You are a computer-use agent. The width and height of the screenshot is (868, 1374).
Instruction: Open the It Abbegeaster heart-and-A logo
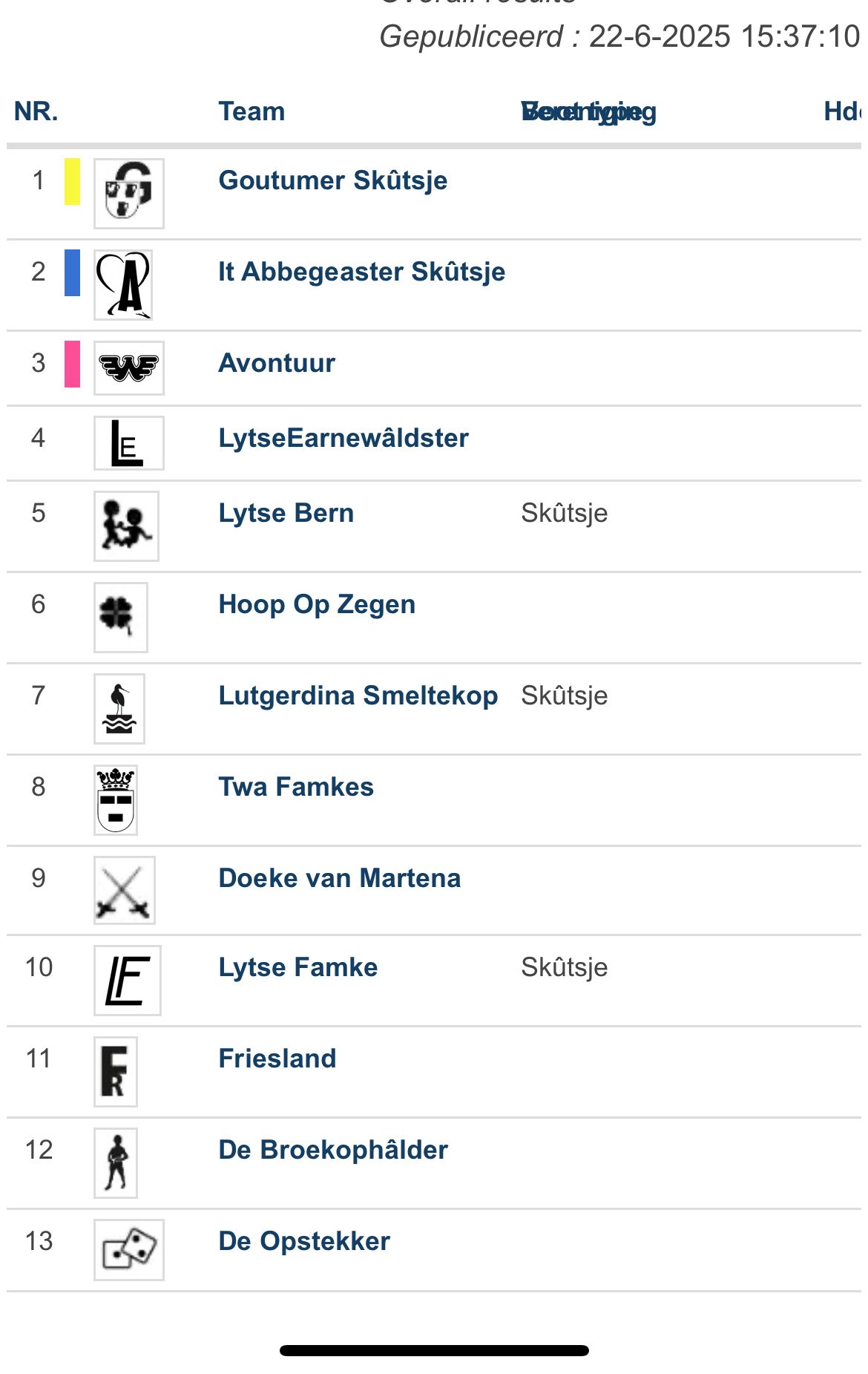tap(123, 284)
